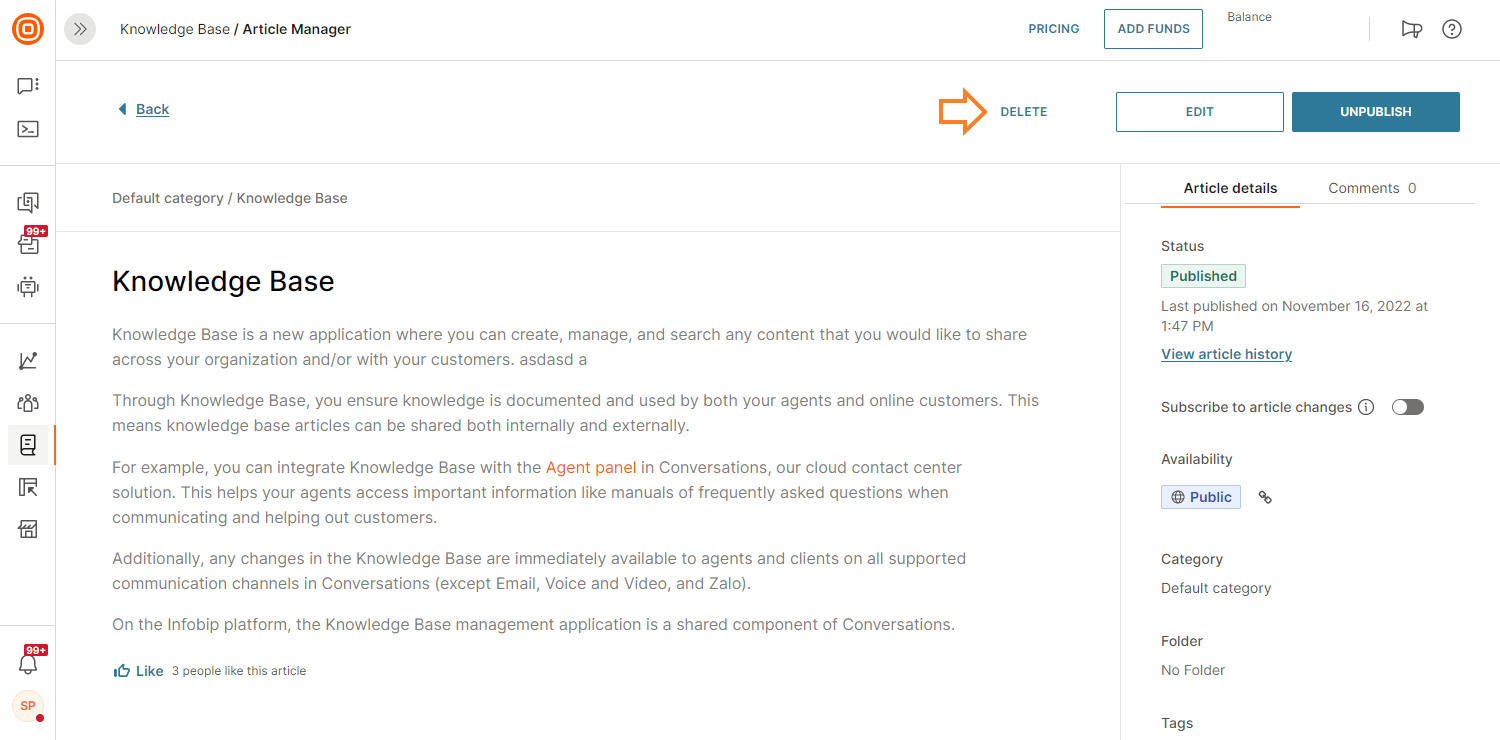Open the Analyze chart sidebar icon
Viewport: 1500px width, 740px height.
pos(28,361)
